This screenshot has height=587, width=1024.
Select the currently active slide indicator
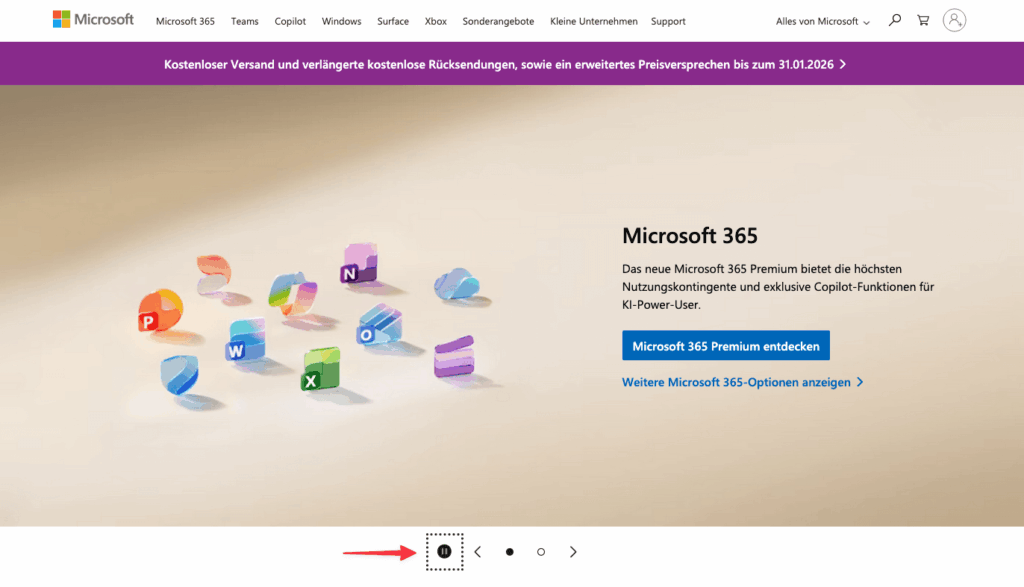coord(509,551)
